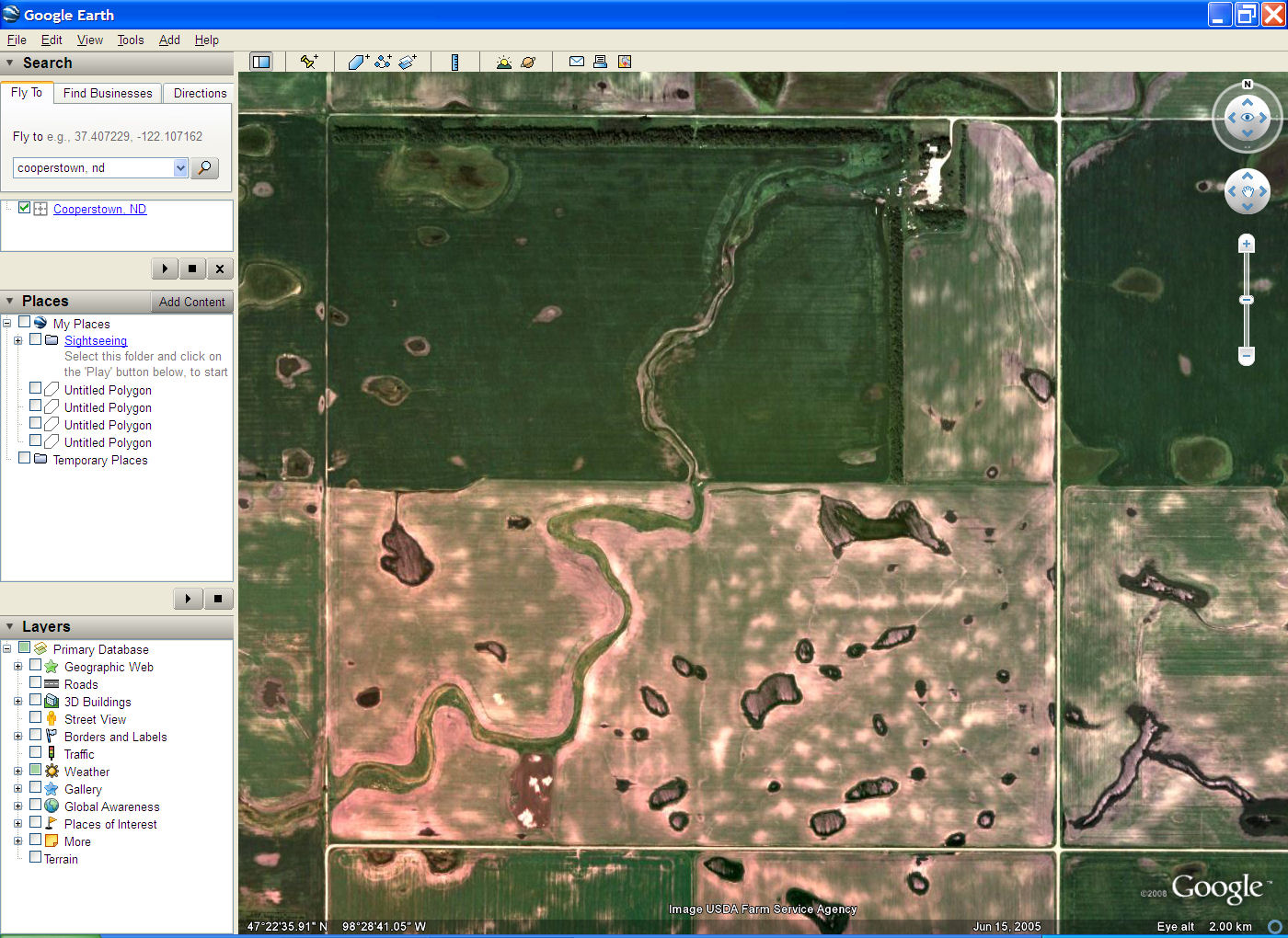1288x938 pixels.
Task: Stop tour in the Search results panel
Action: point(192,269)
